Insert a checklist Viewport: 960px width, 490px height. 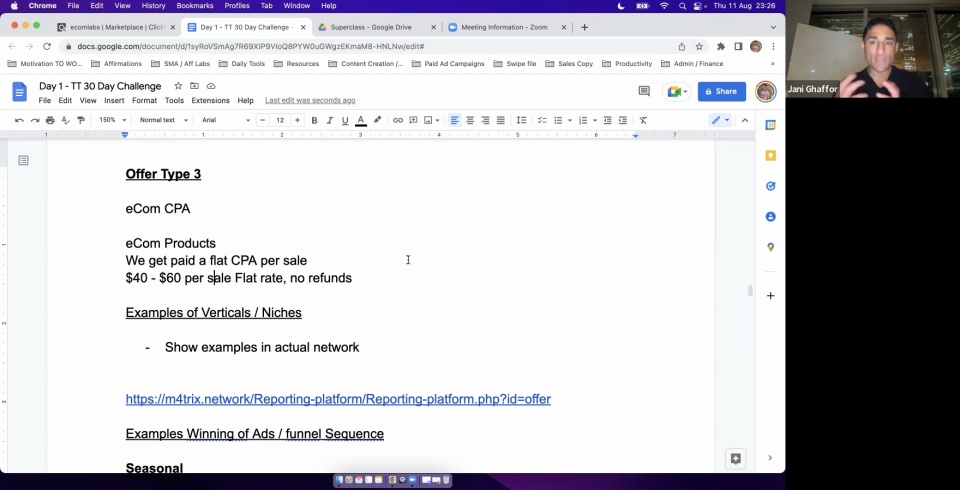click(x=542, y=120)
